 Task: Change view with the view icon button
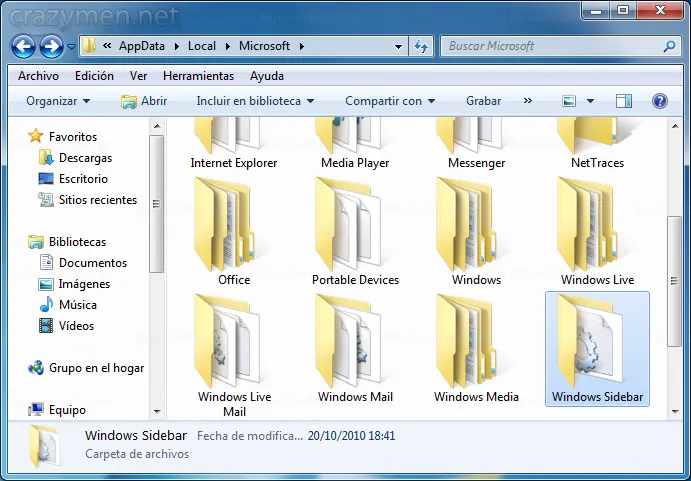pos(569,101)
